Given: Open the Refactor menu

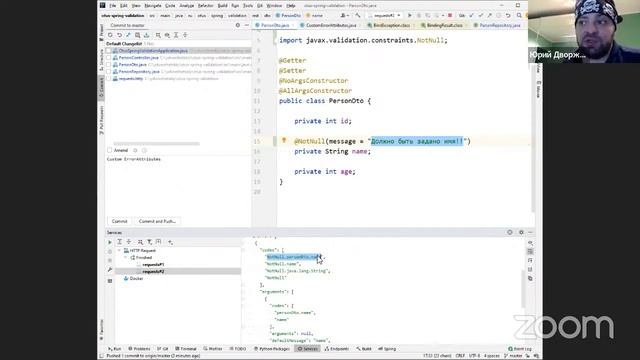Looking at the screenshot, I should (x=205, y=6).
